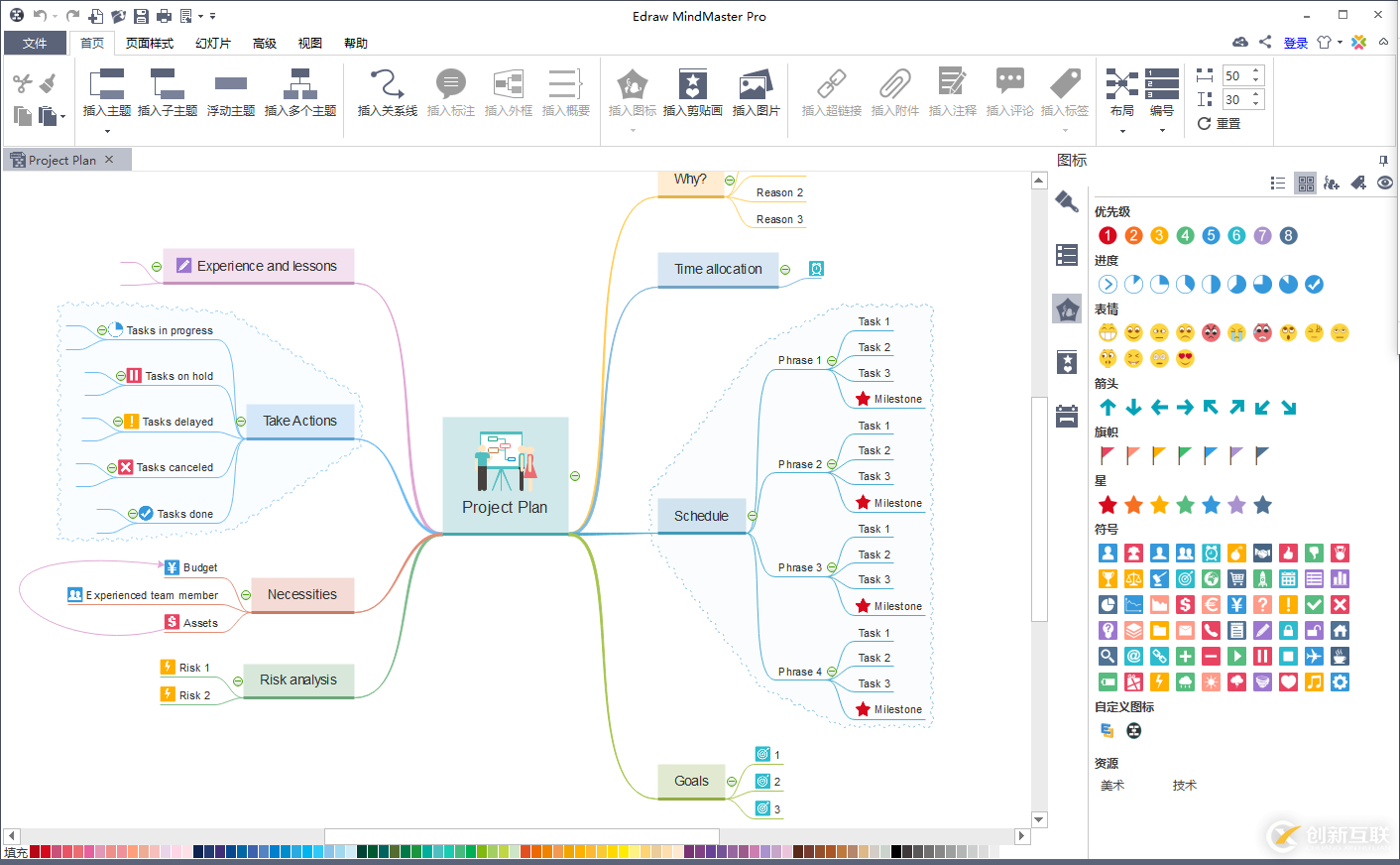Select priority 1 red marker icon

[1108, 235]
